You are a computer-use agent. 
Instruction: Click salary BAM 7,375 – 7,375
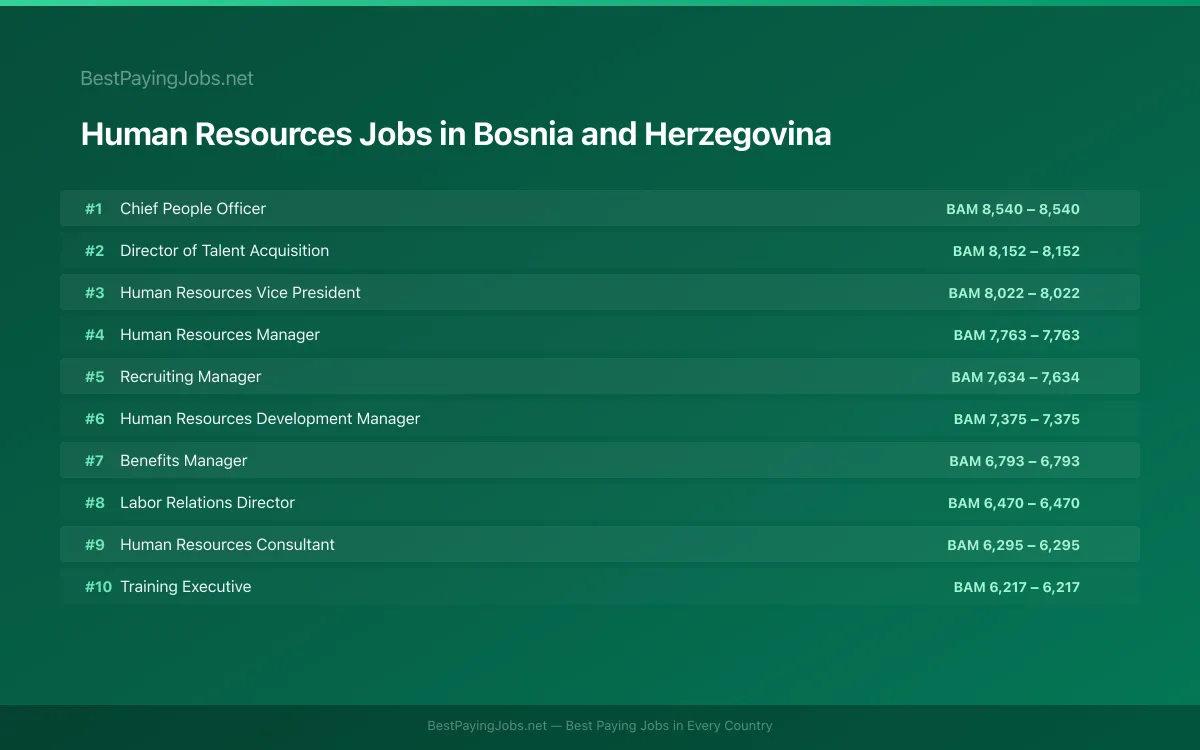pyautogui.click(x=1017, y=419)
